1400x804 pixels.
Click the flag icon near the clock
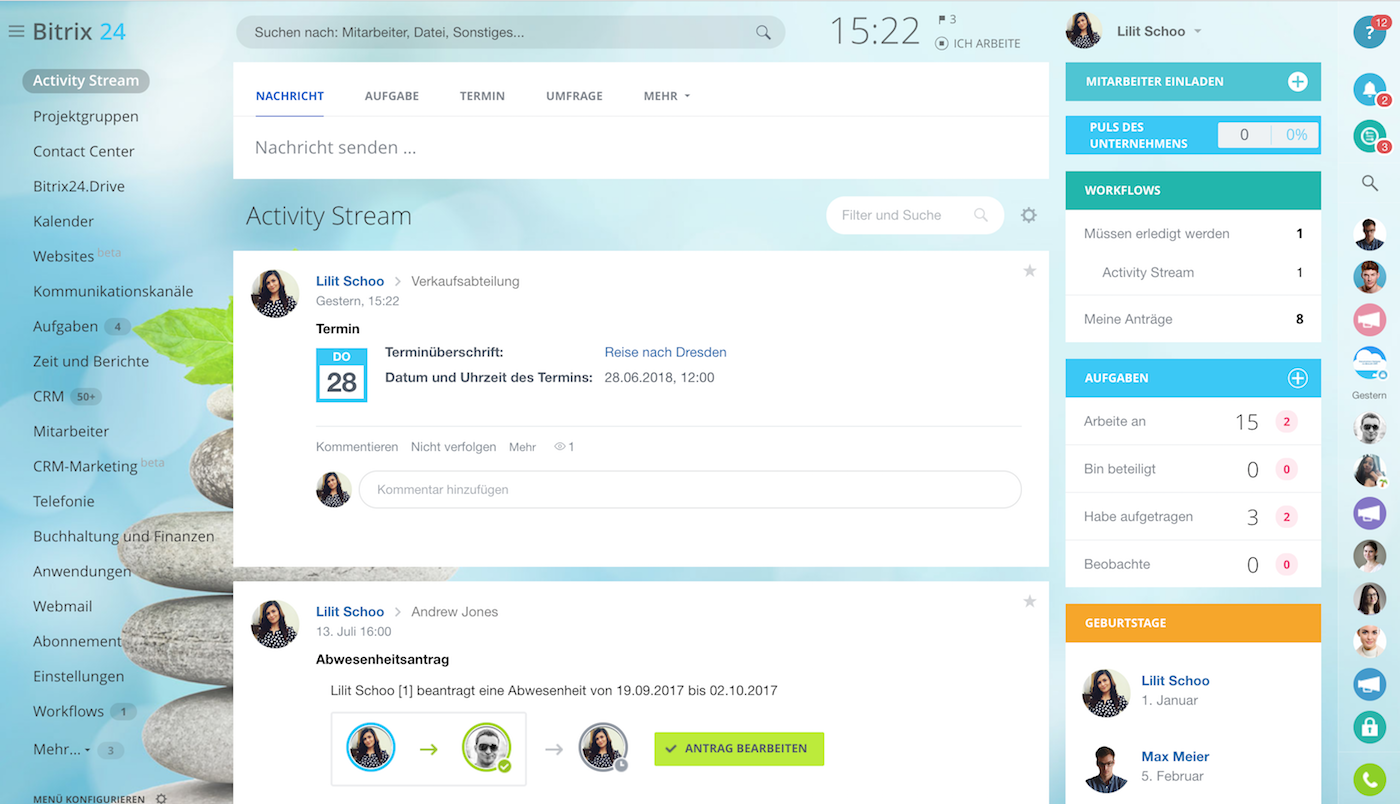942,19
